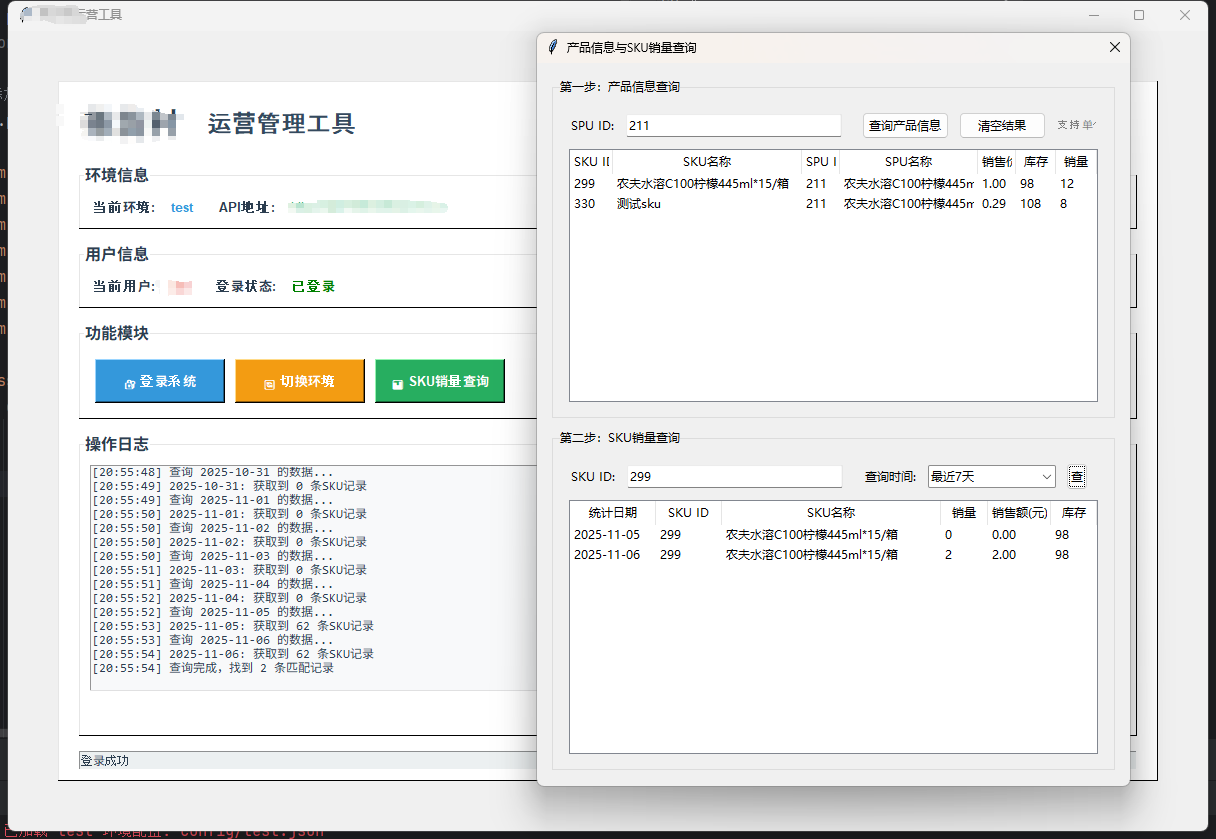Click 库存 header in product info table
This screenshot has height=839, width=1216.
1036,161
